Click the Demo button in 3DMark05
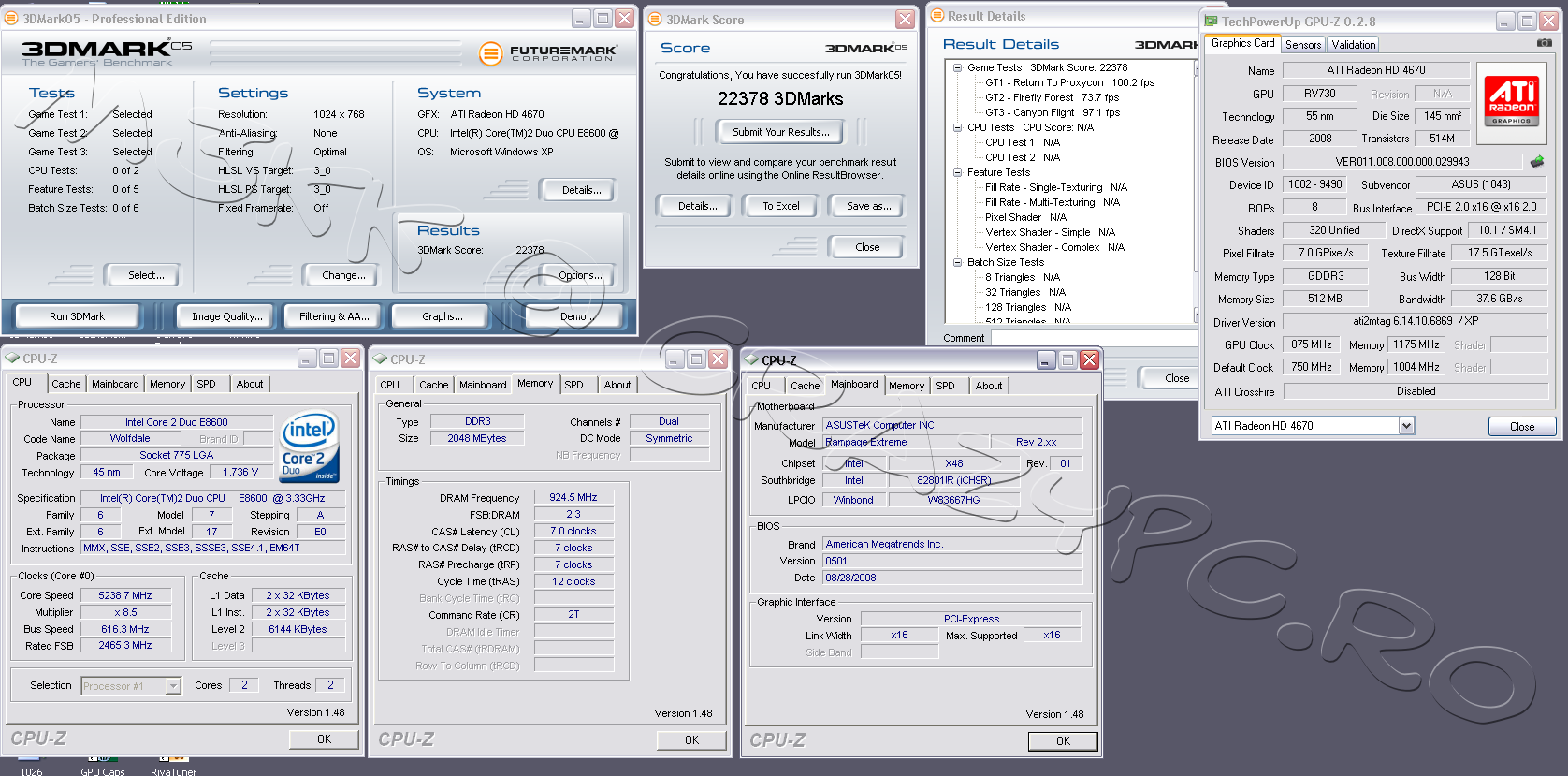The image size is (1568, 776). 575,316
